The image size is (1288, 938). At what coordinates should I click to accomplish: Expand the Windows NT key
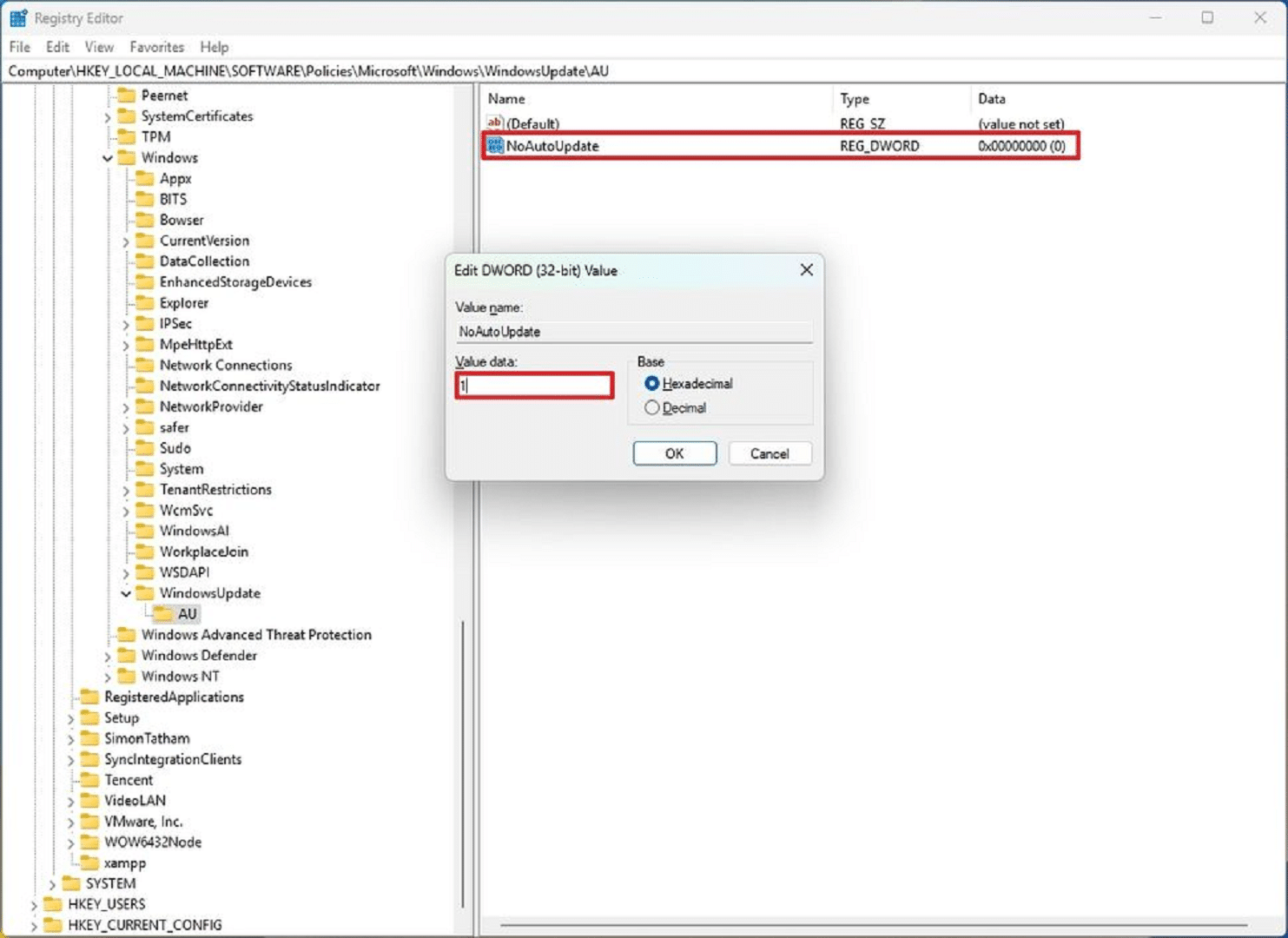[108, 677]
